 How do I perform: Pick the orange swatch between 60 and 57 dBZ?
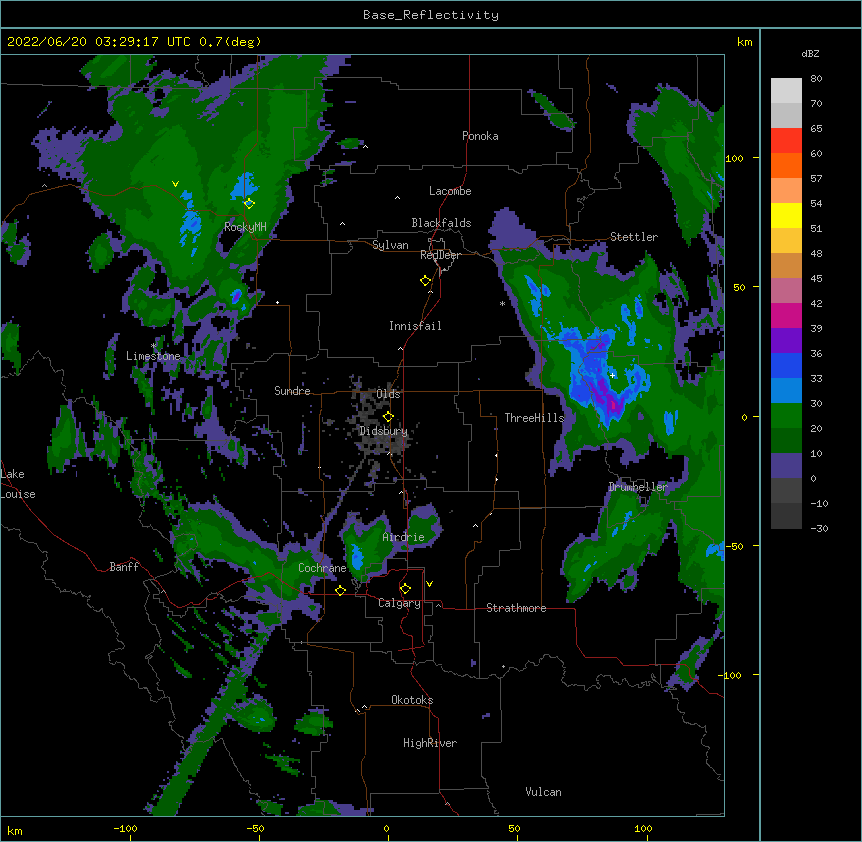pos(786,166)
